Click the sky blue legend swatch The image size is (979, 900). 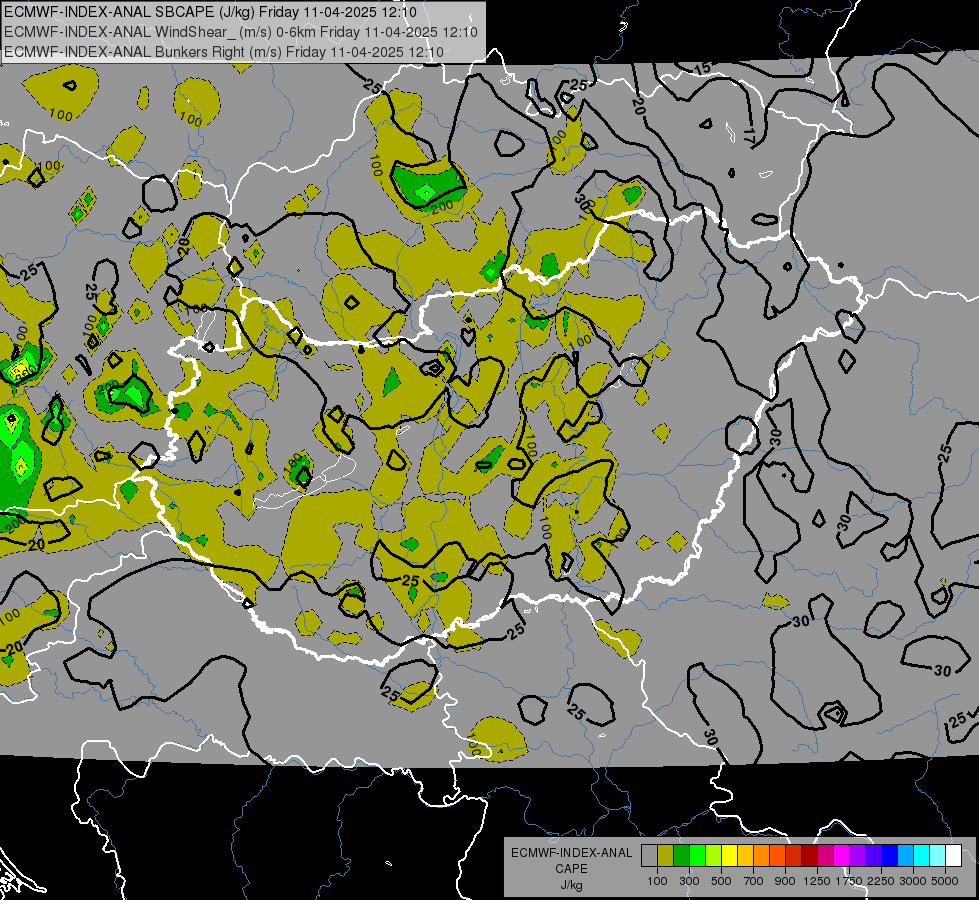point(905,856)
